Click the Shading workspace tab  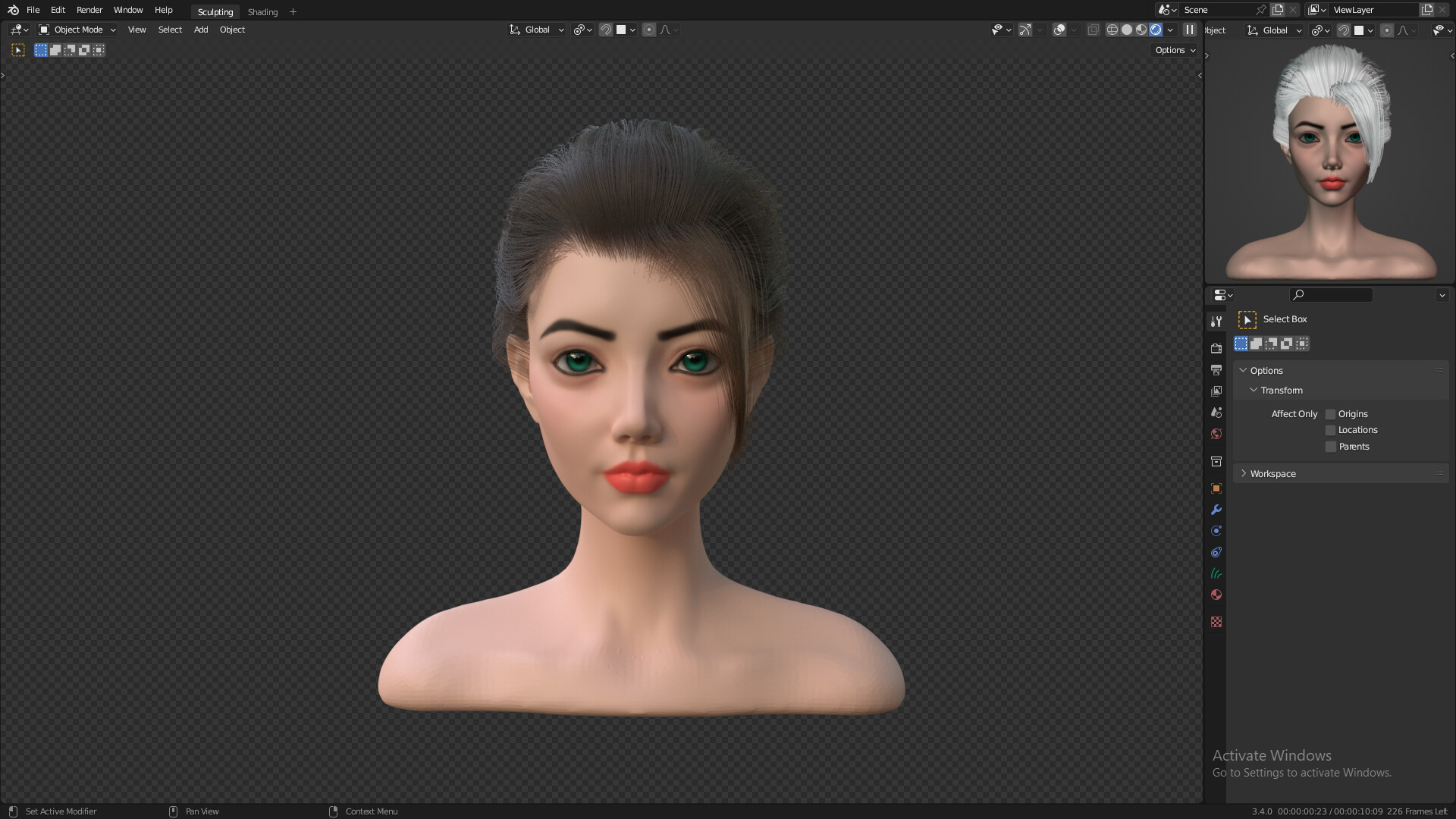[x=261, y=11]
